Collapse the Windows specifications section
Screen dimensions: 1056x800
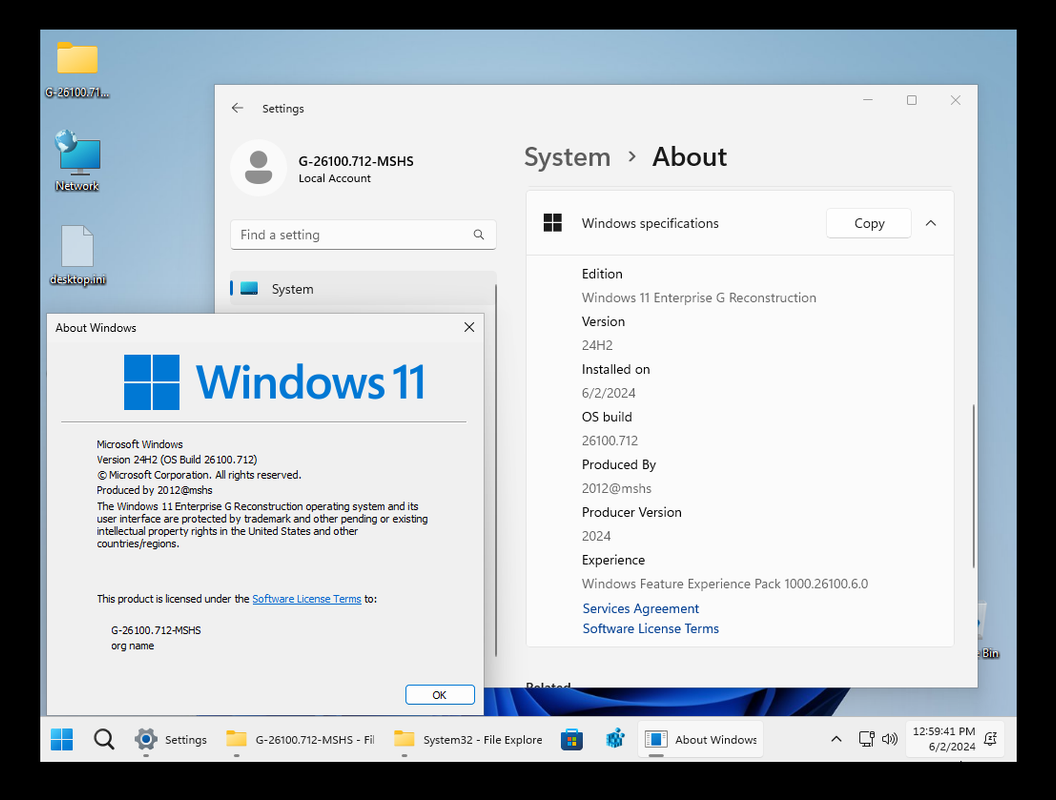coord(931,223)
